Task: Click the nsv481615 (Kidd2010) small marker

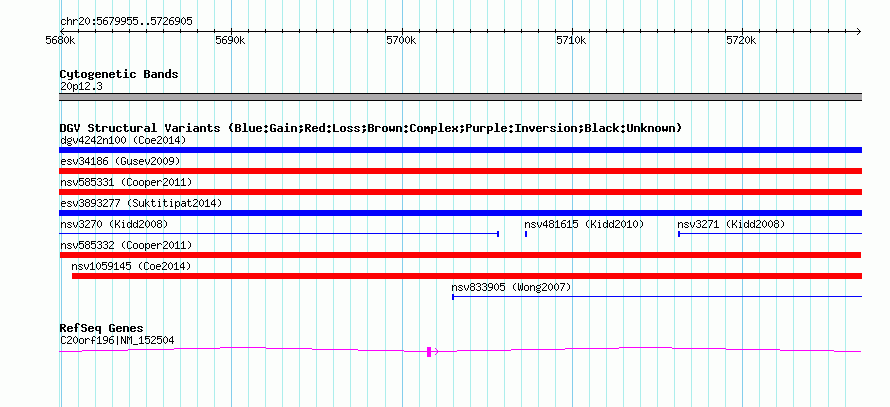Action: coord(526,233)
